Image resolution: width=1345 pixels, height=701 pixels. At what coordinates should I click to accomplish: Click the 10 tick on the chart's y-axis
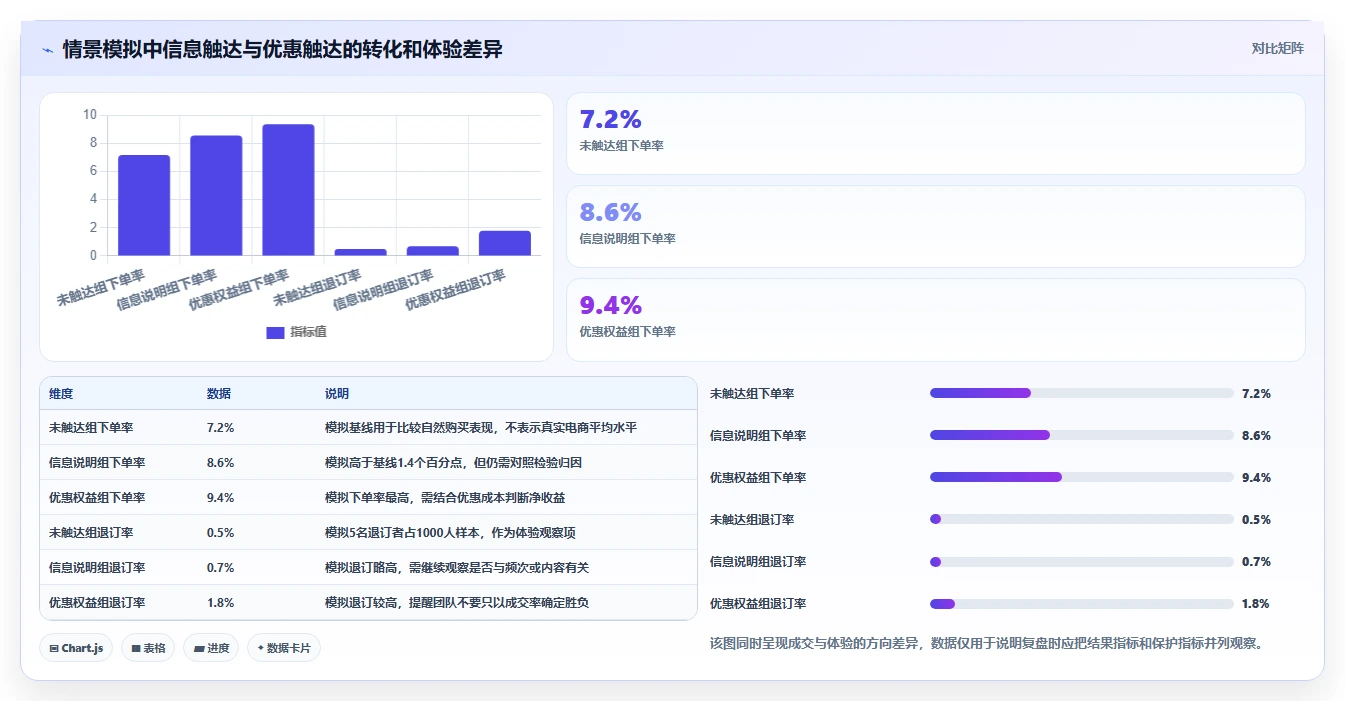click(90, 115)
